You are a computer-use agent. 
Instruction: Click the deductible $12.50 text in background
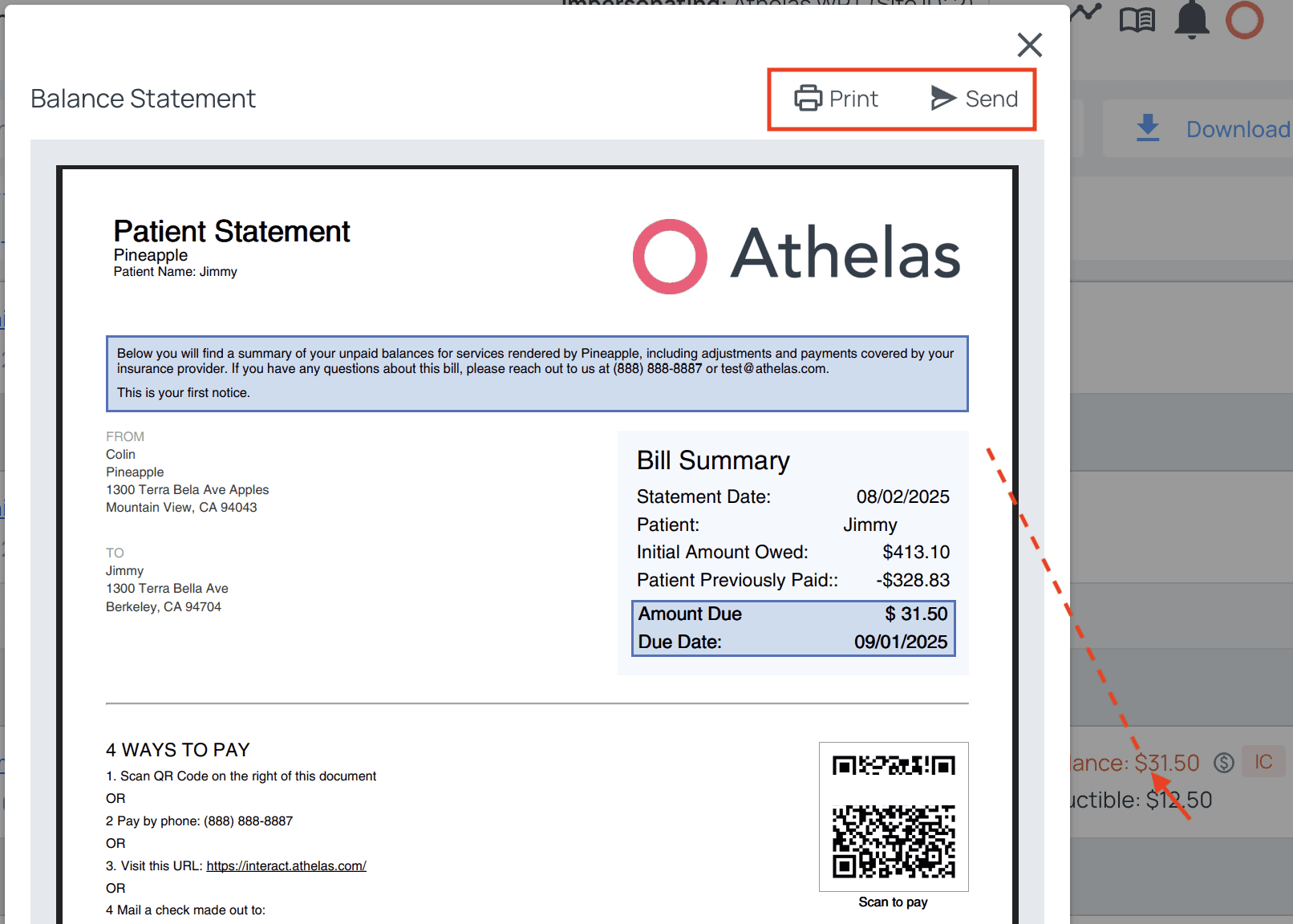[1141, 800]
